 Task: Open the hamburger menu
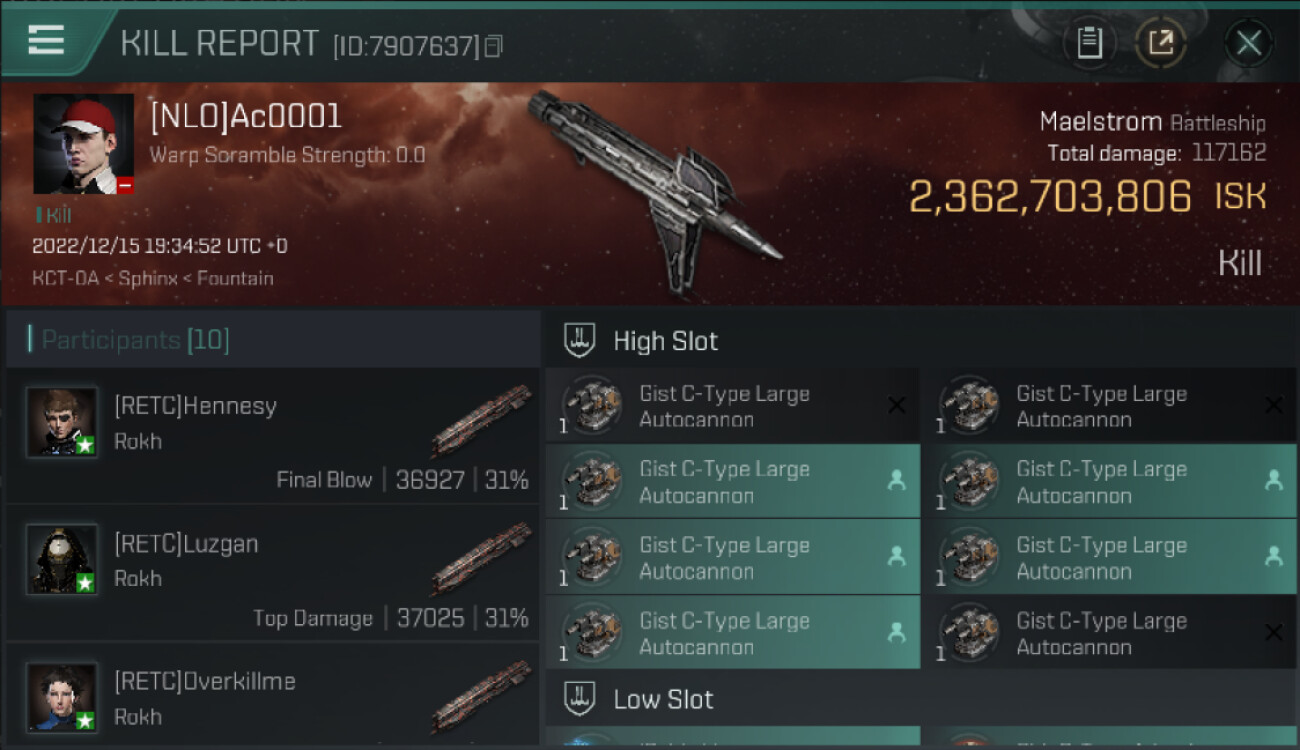[x=46, y=41]
